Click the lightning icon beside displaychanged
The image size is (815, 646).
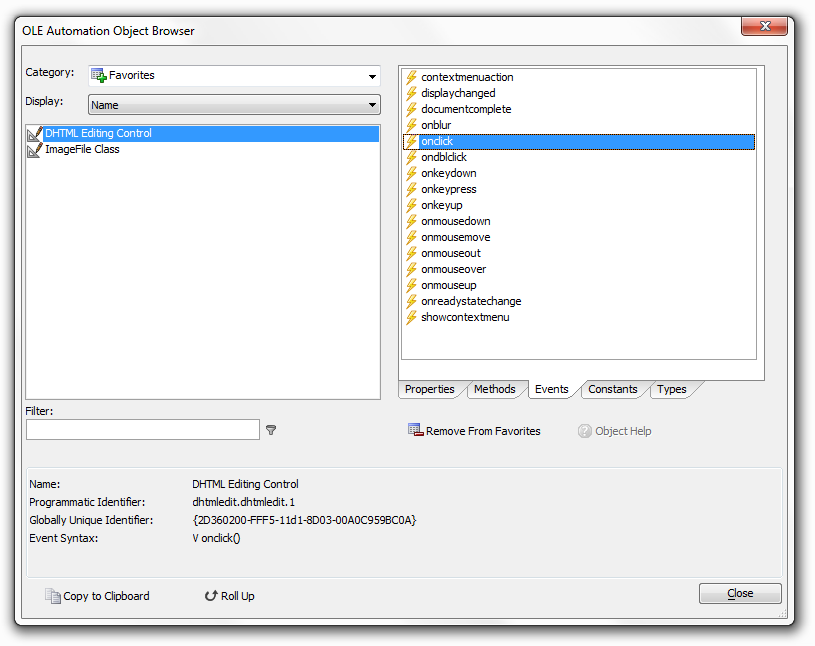pos(411,94)
